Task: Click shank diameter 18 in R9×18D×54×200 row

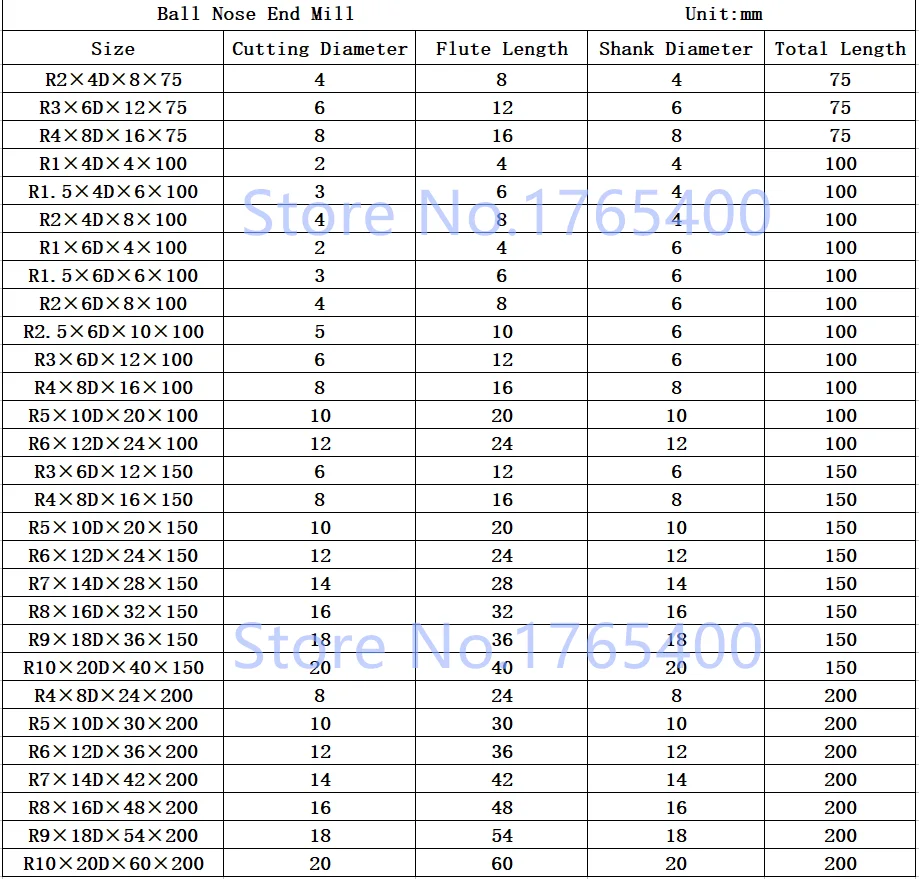Action: pyautogui.click(x=676, y=836)
